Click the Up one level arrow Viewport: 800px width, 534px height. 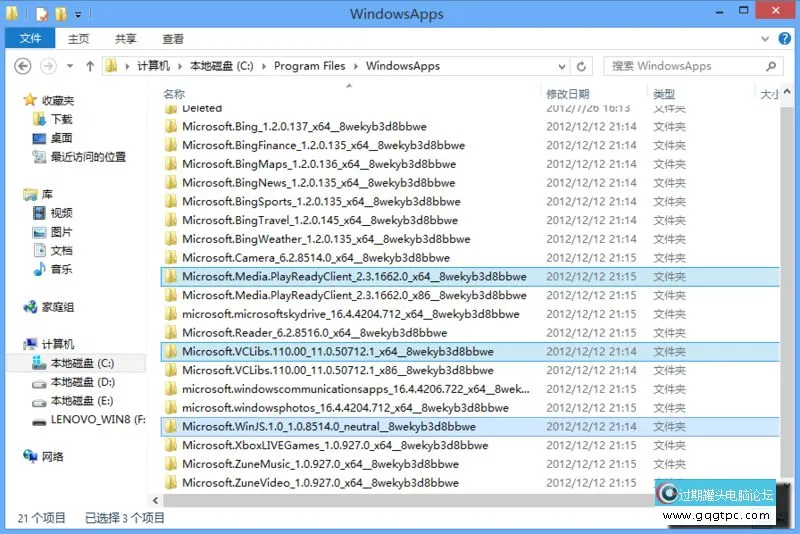click(x=90, y=66)
